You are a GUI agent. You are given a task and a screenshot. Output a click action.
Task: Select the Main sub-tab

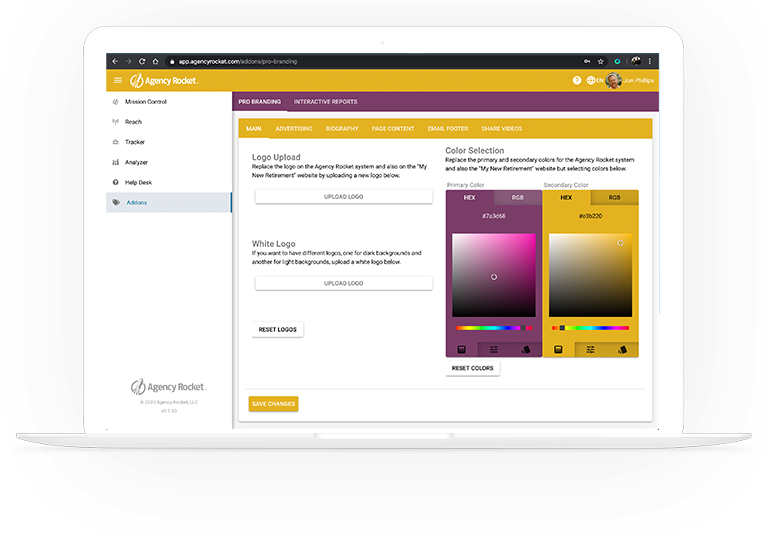[x=253, y=129]
